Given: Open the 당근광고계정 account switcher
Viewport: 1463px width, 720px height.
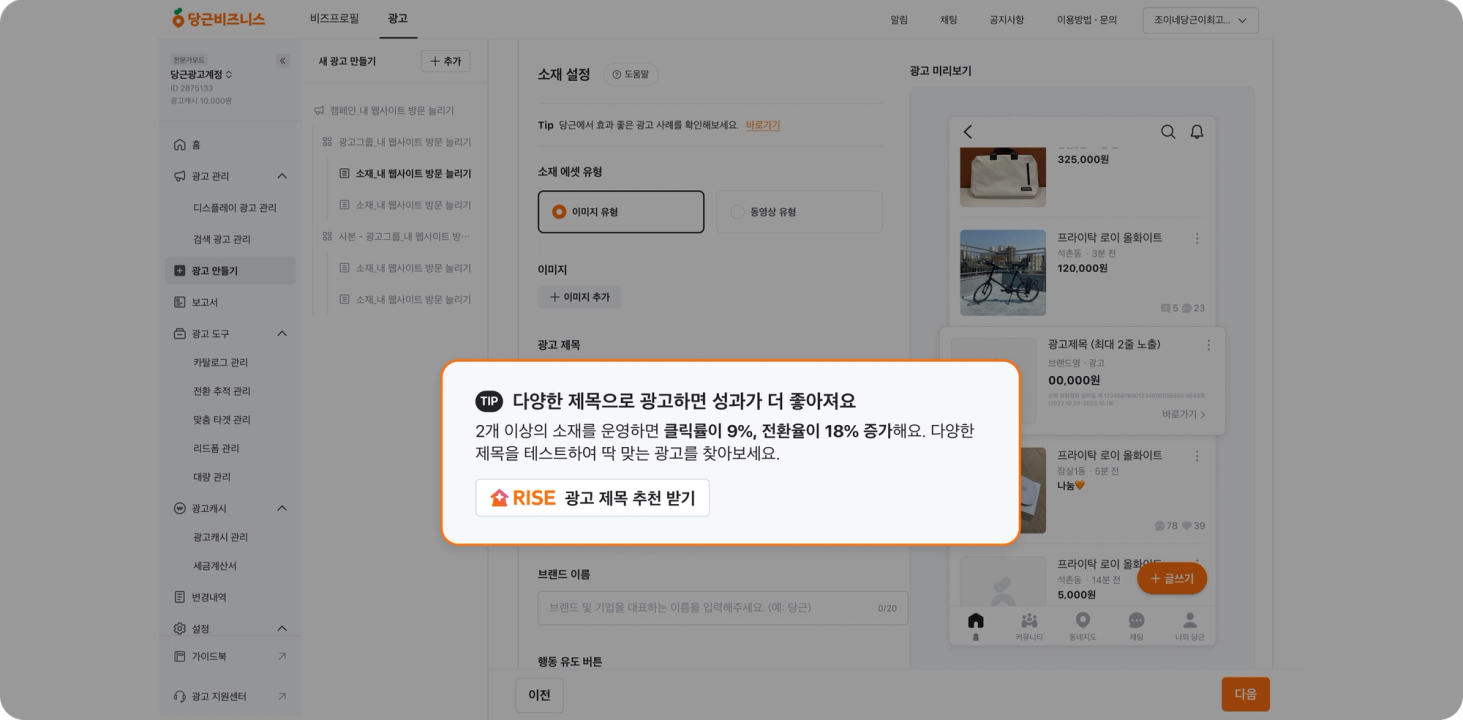Looking at the screenshot, I should (x=201, y=75).
